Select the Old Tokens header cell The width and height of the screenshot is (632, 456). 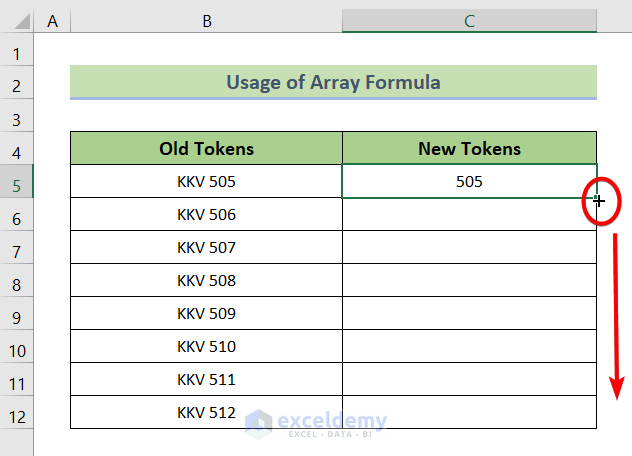(x=206, y=149)
